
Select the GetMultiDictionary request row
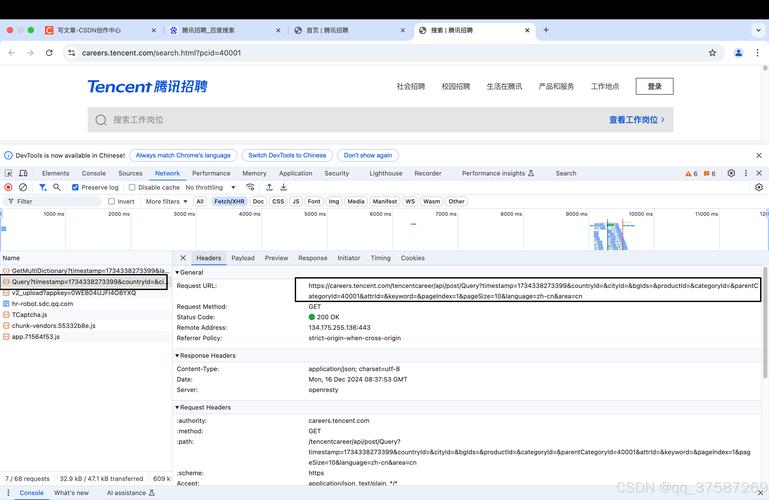tap(85, 271)
